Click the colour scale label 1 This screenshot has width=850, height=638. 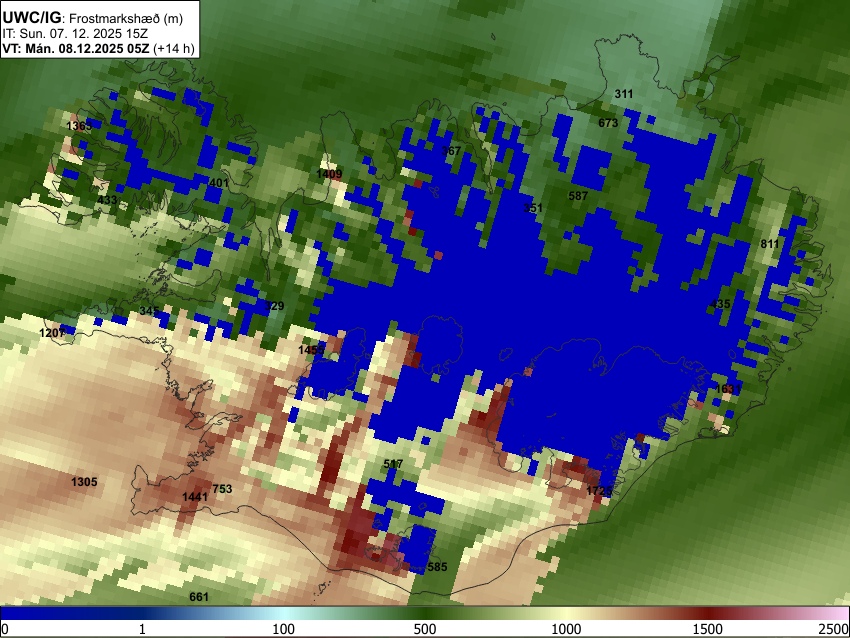tap(142, 629)
